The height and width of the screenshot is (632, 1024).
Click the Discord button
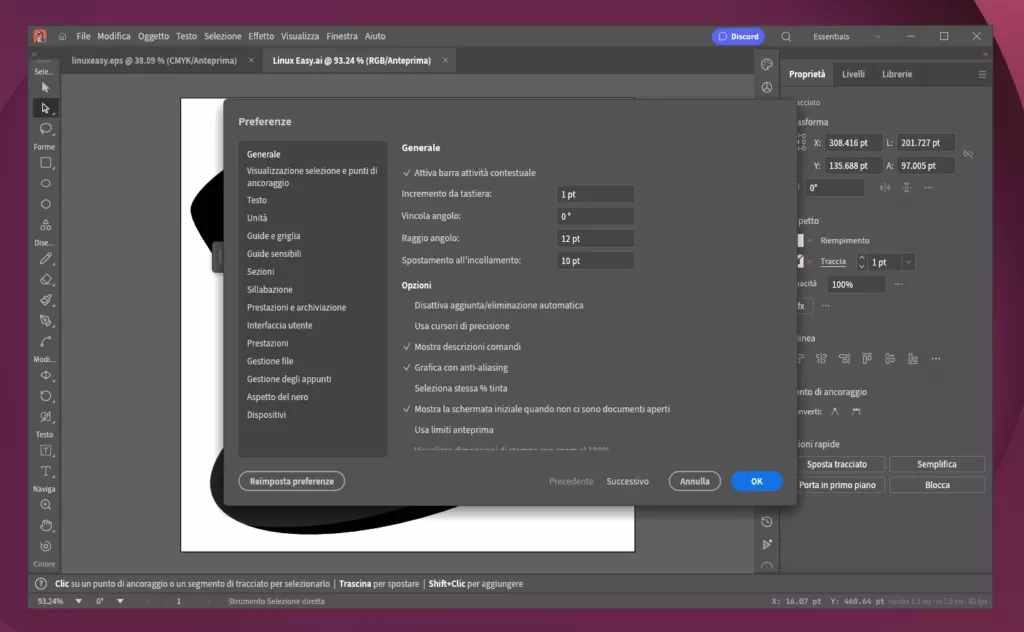coord(739,37)
